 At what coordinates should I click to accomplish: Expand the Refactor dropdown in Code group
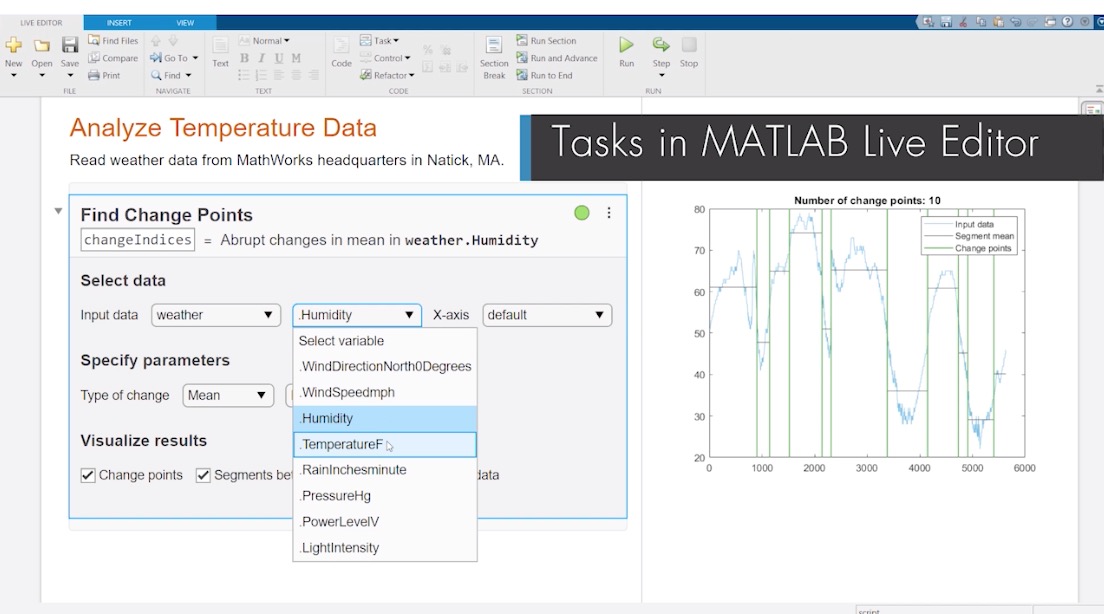point(387,75)
